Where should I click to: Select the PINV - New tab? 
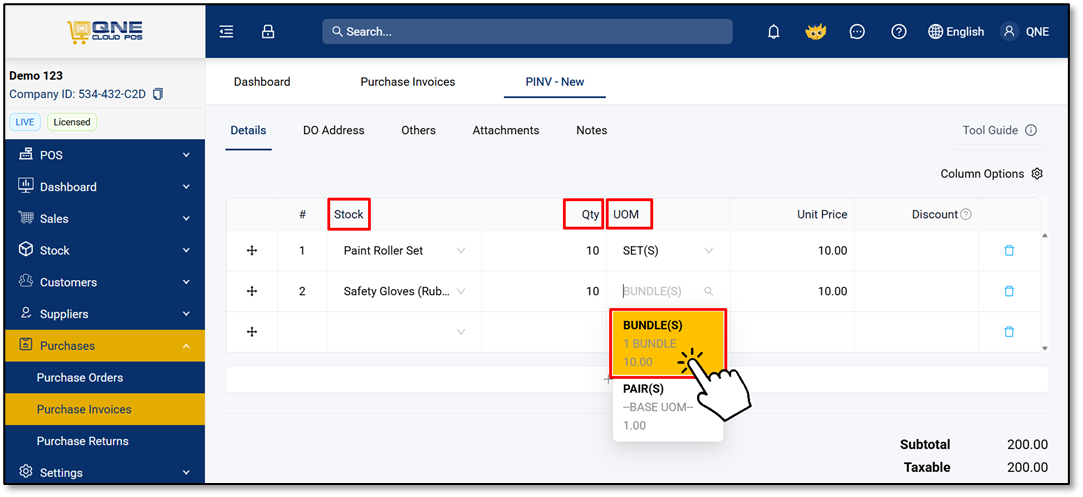[555, 81]
